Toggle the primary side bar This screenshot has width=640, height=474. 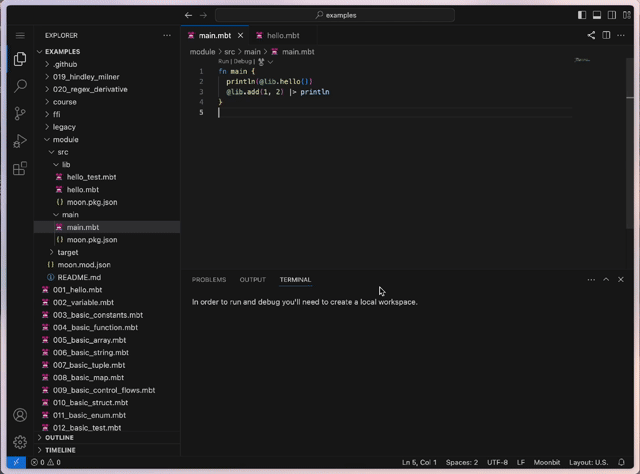point(582,15)
